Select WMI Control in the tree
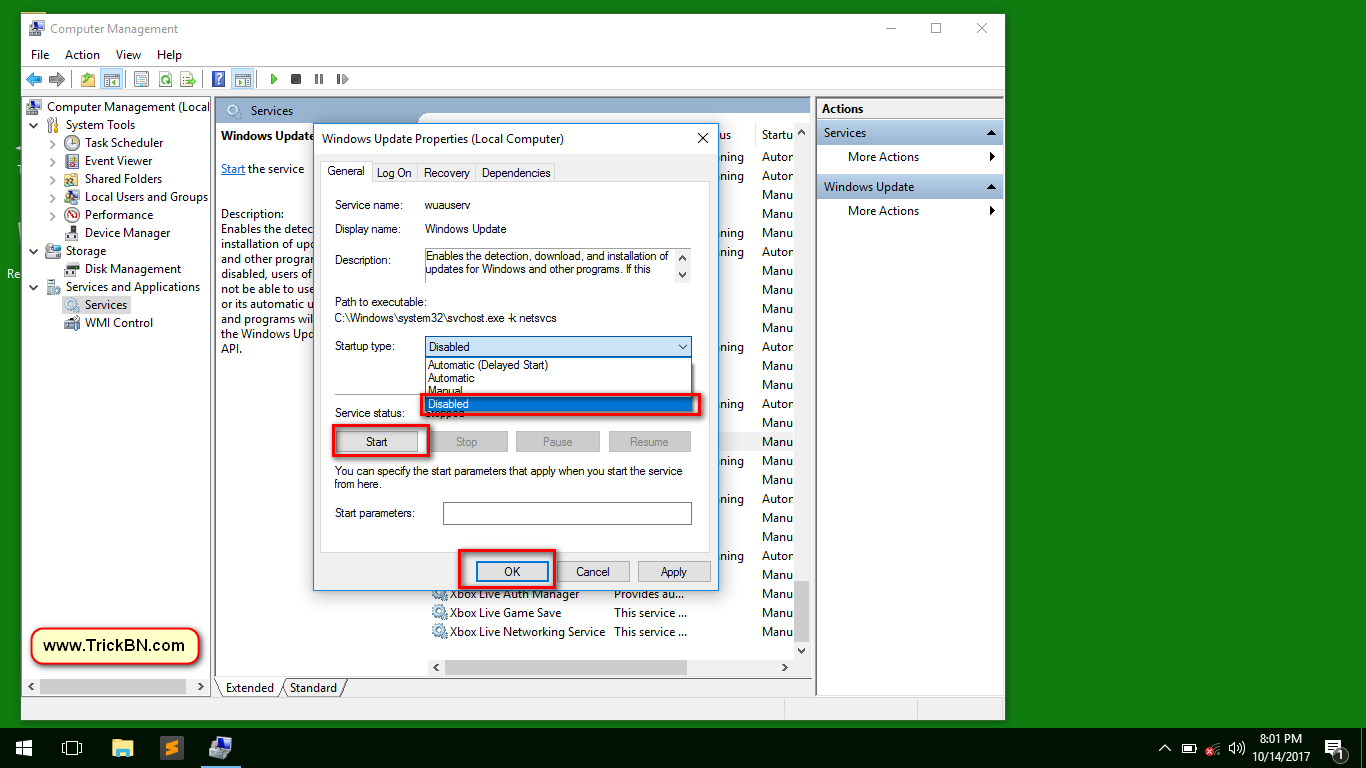This screenshot has width=1366, height=768. (119, 323)
